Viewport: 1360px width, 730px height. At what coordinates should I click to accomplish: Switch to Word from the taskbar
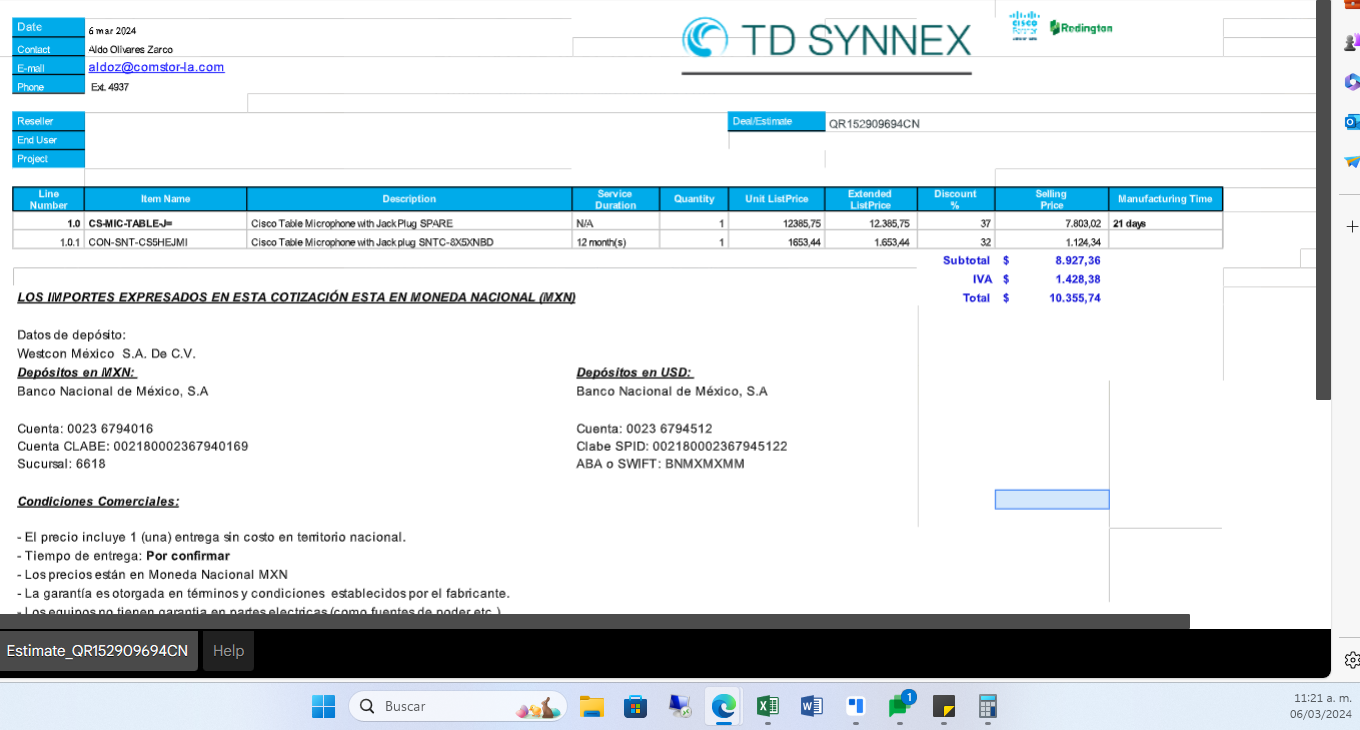click(811, 706)
